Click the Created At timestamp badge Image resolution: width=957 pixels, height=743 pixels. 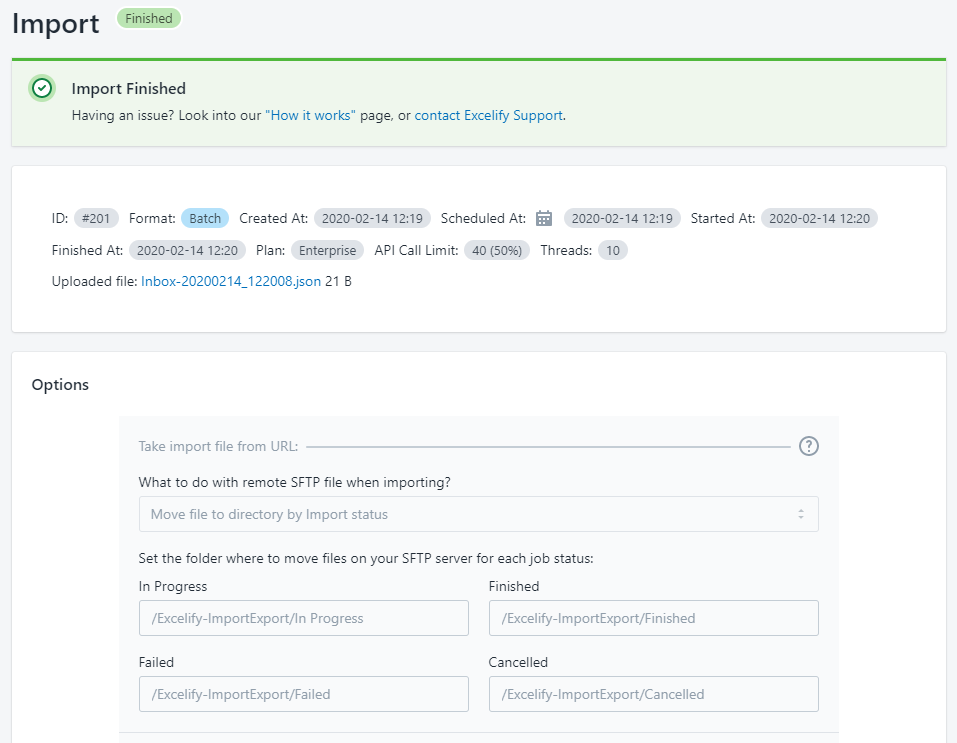click(372, 218)
